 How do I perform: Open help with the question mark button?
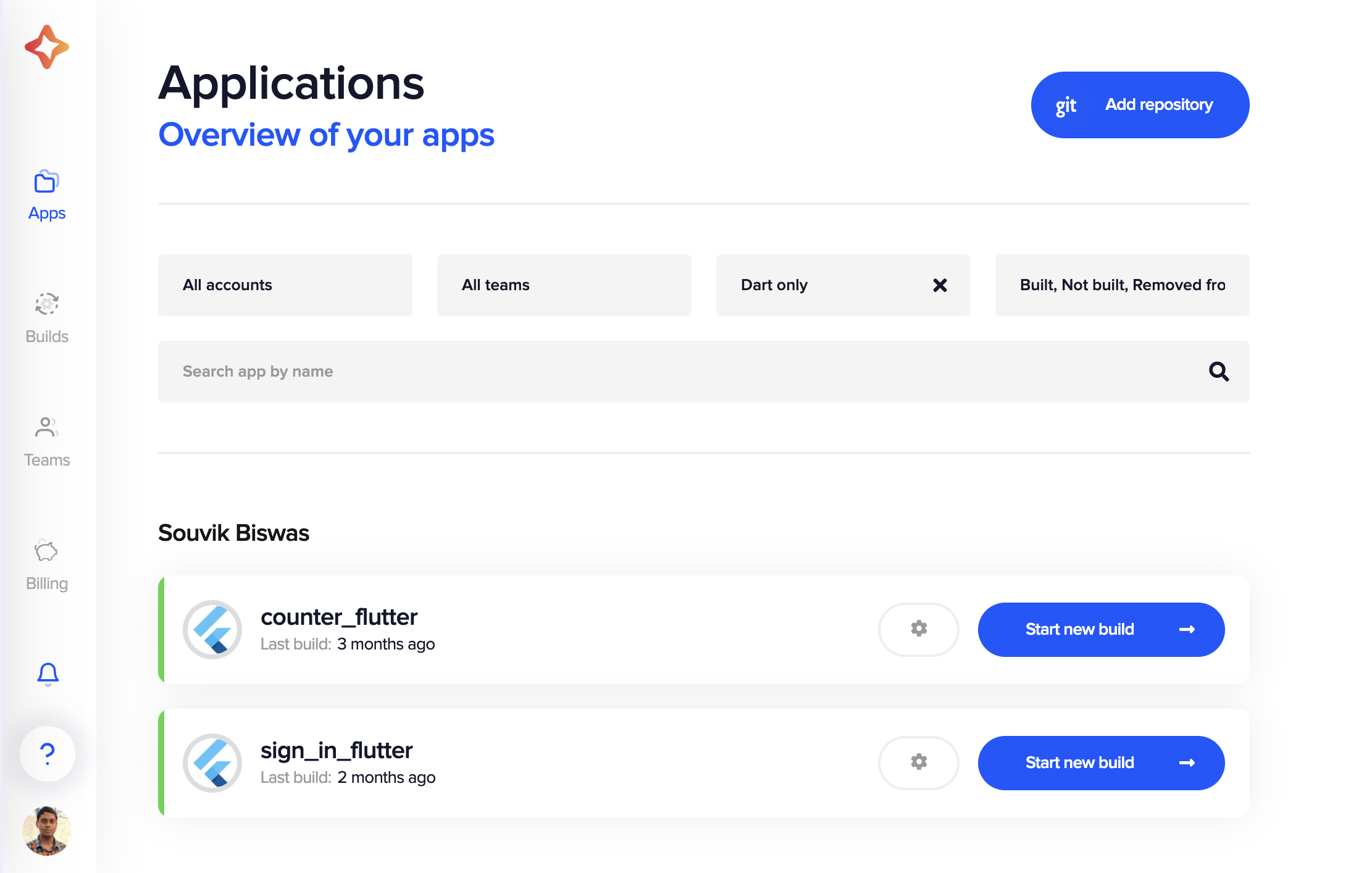click(x=48, y=754)
